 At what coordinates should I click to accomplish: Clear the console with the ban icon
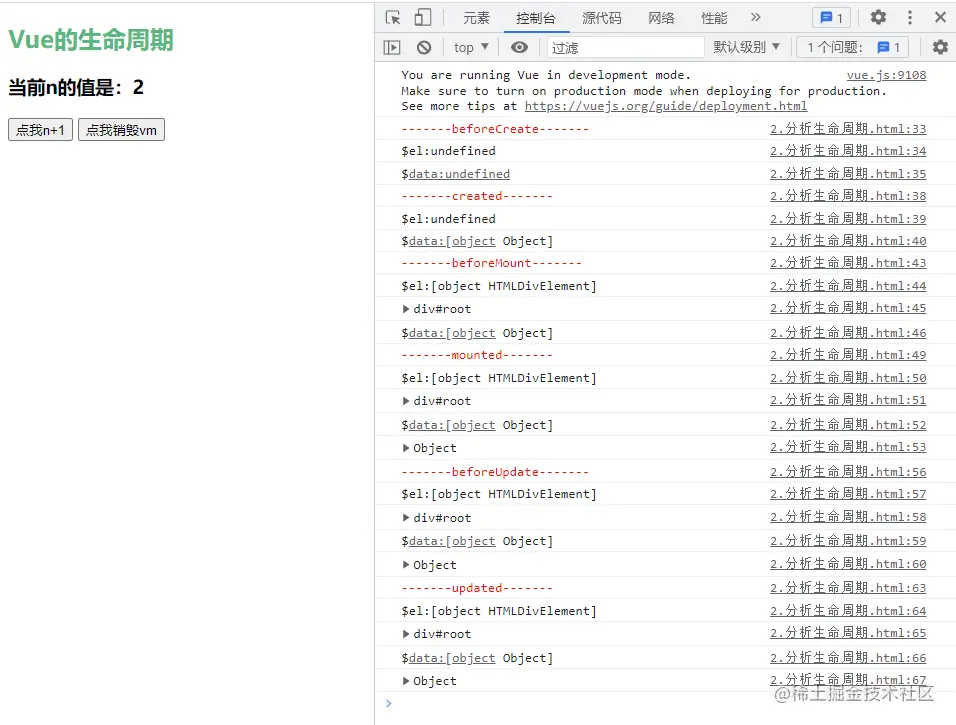point(424,47)
